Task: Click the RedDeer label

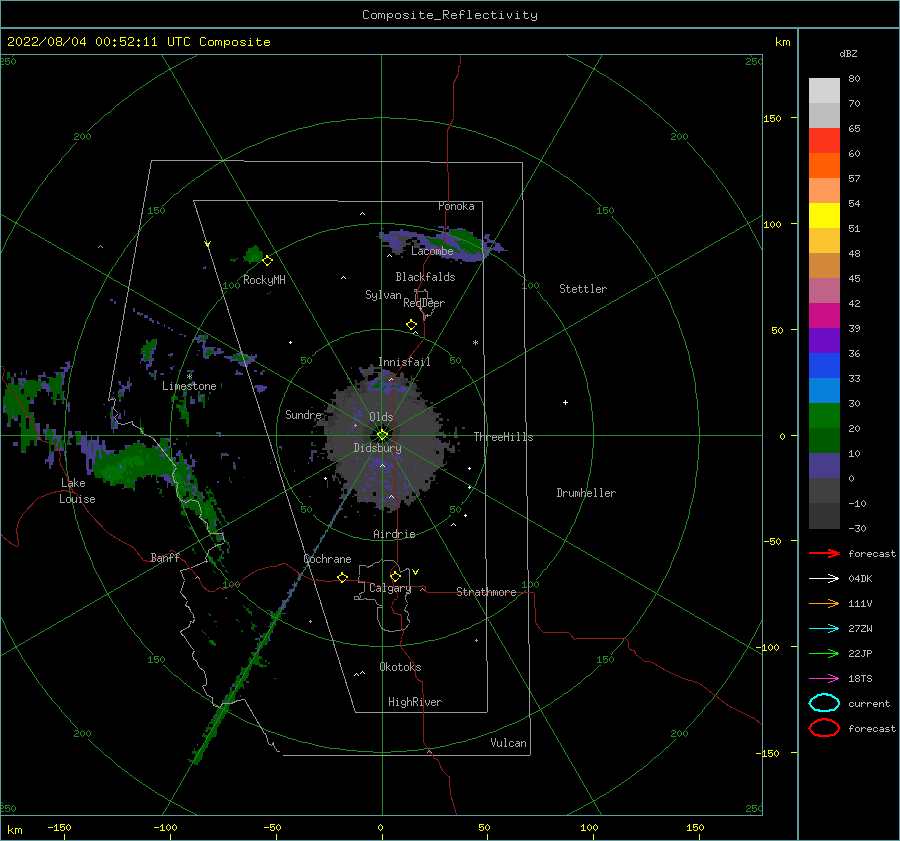Action: coord(424,303)
